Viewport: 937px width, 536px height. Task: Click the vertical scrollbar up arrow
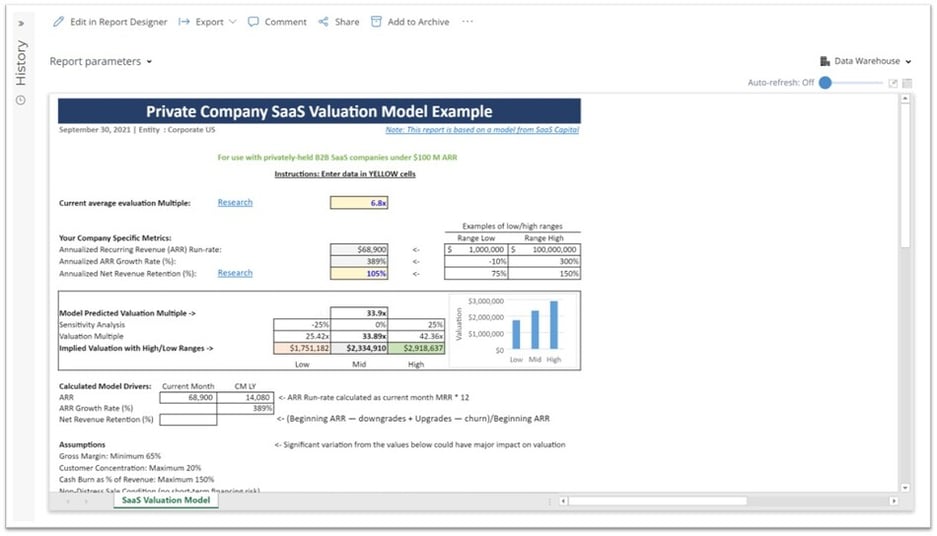[x=905, y=99]
